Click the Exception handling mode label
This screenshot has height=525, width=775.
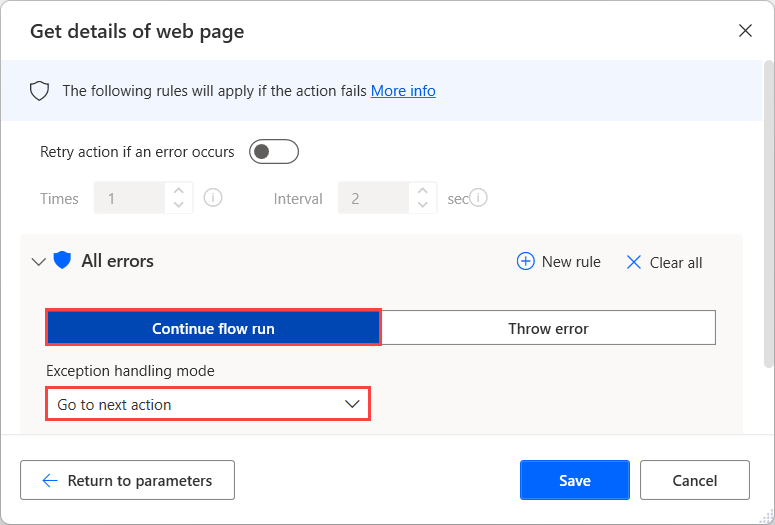[130, 371]
